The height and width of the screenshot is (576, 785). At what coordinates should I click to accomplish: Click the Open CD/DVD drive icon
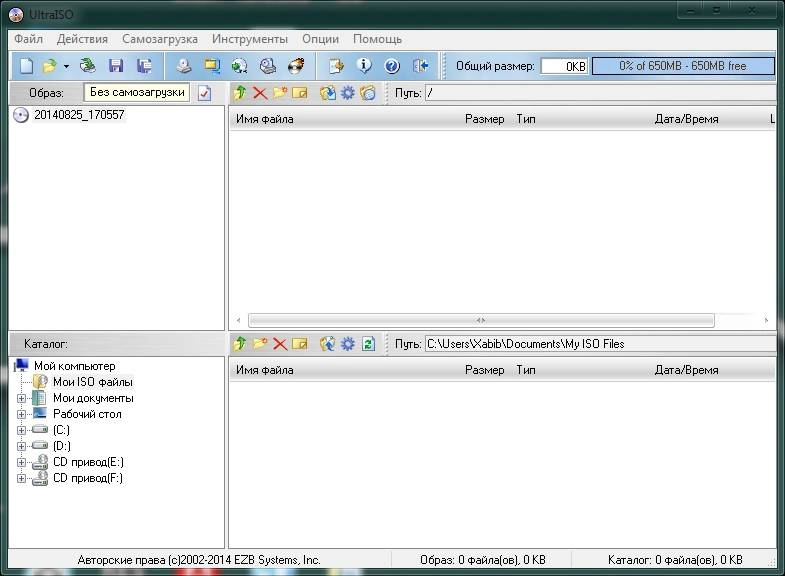pos(88,66)
